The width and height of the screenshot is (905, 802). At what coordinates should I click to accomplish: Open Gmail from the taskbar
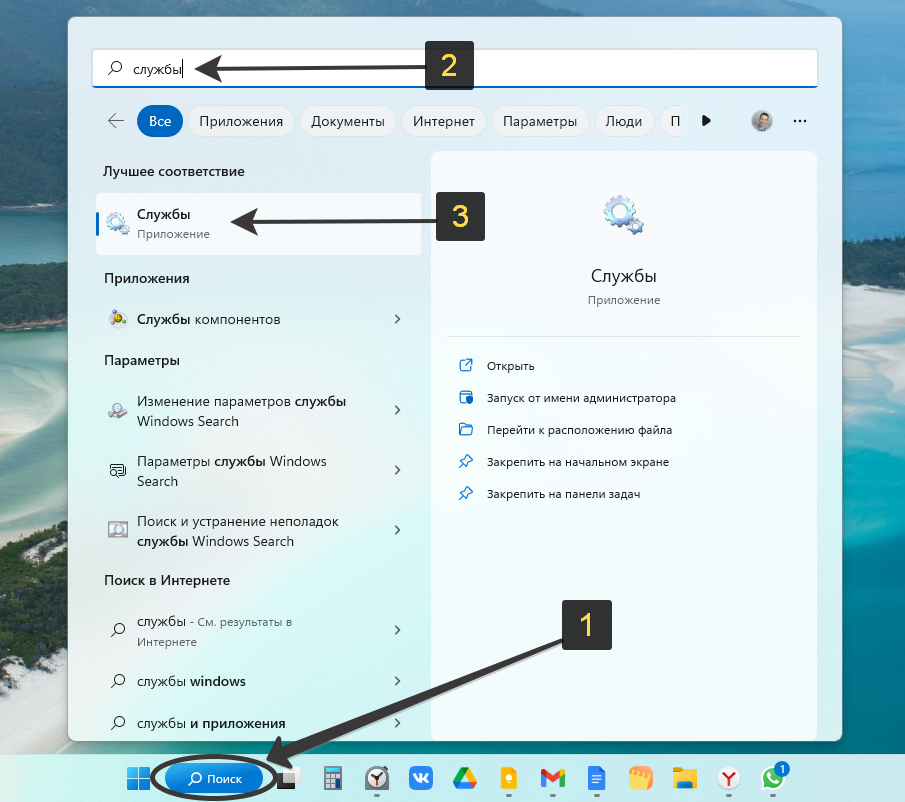(x=553, y=778)
